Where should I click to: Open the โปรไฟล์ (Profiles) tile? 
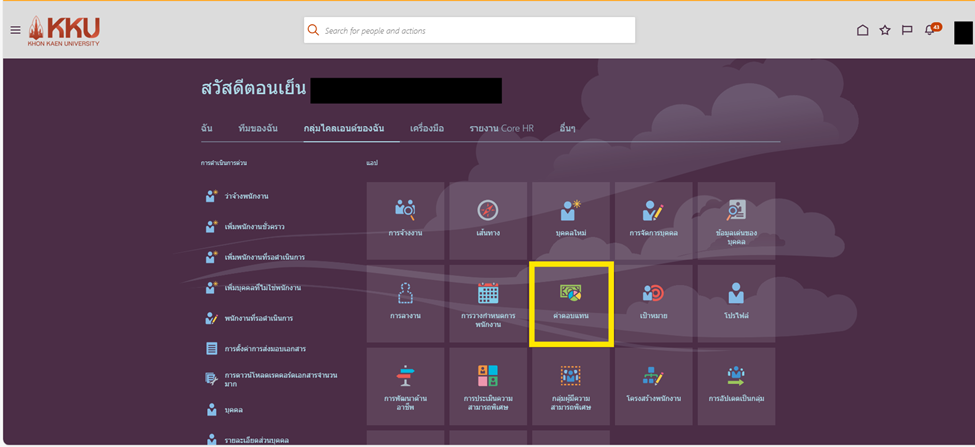pyautogui.click(x=736, y=303)
